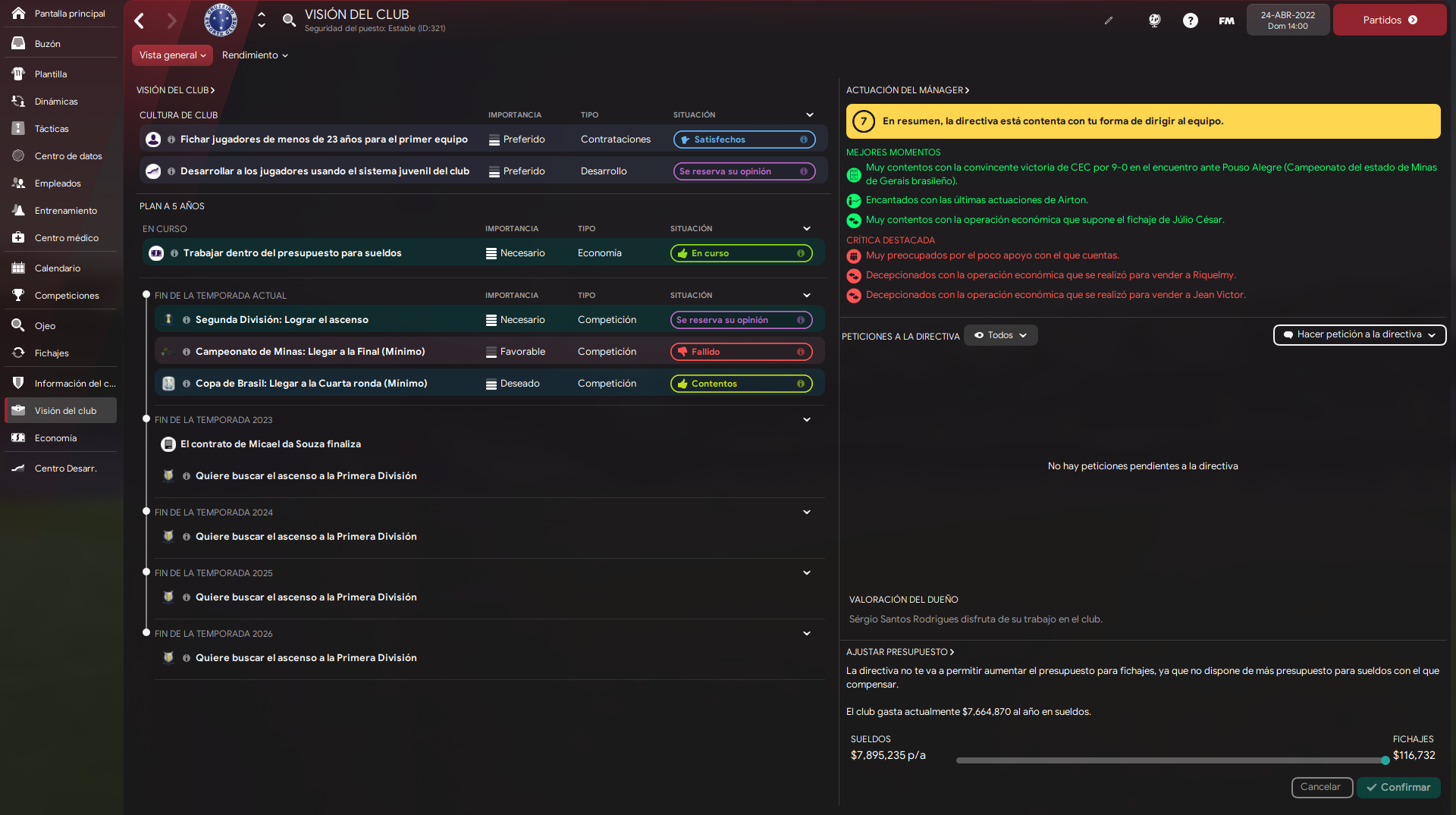Open Competiciones trophy icon
Viewport: 1456px width, 815px height.
[18, 295]
